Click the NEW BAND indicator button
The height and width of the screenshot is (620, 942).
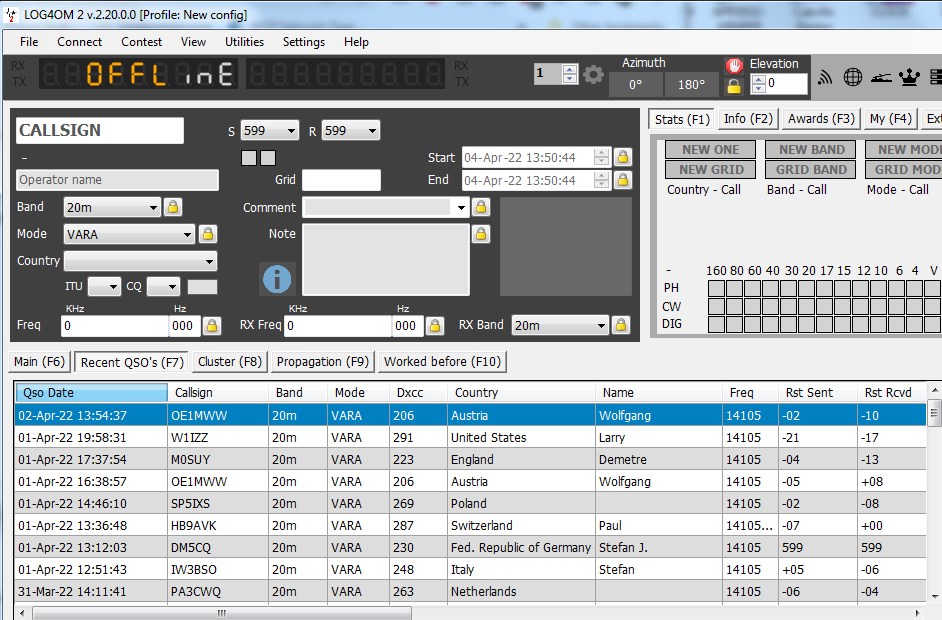coord(812,150)
